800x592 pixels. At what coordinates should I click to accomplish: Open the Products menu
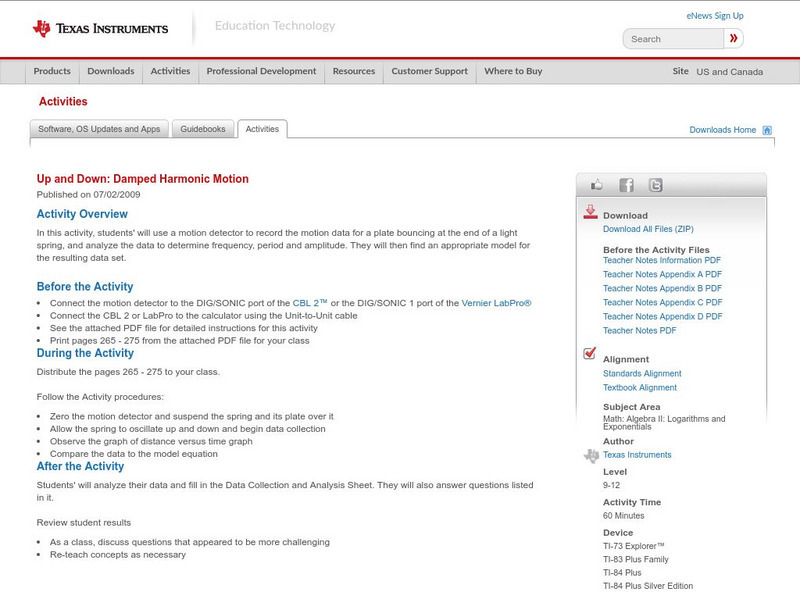pyautogui.click(x=52, y=71)
